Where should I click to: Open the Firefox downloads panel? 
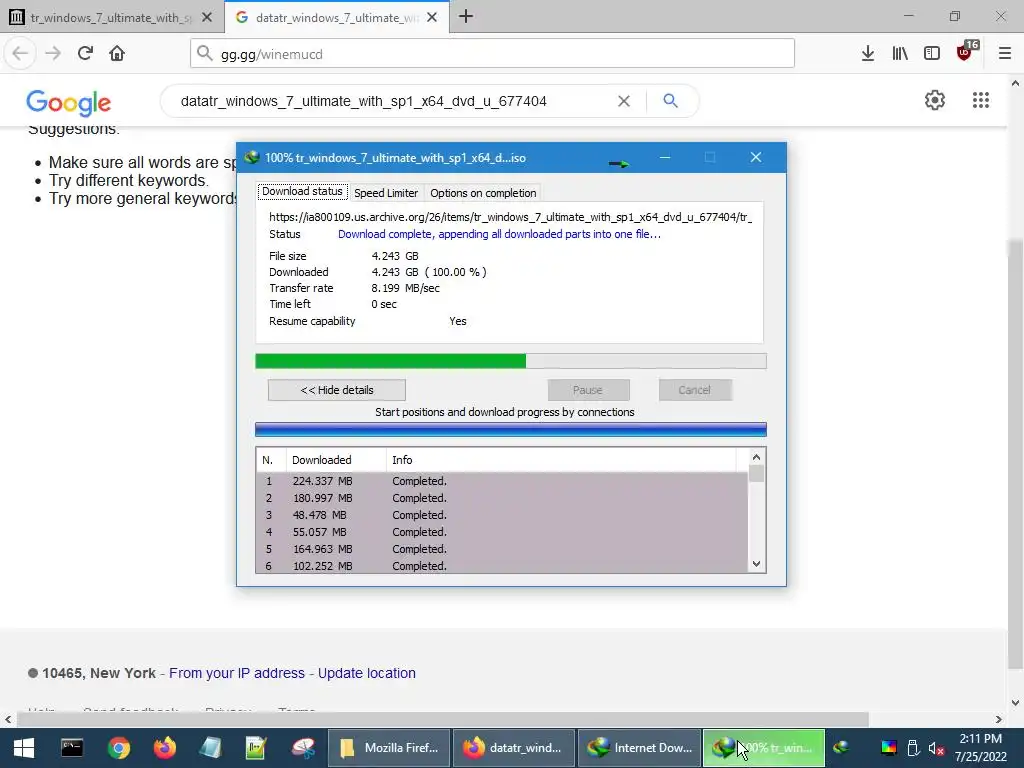867,54
